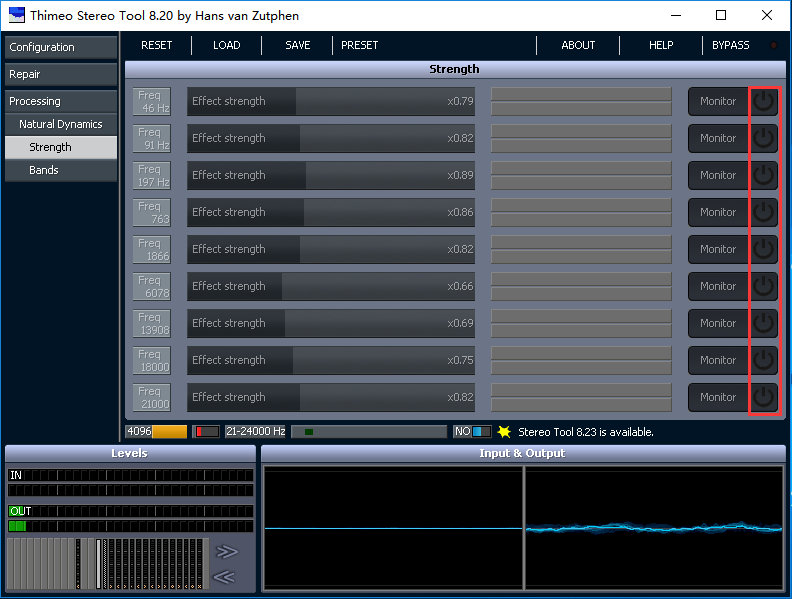Collapse the Natural Dynamics tree item
This screenshot has height=599, width=792.
coord(60,124)
